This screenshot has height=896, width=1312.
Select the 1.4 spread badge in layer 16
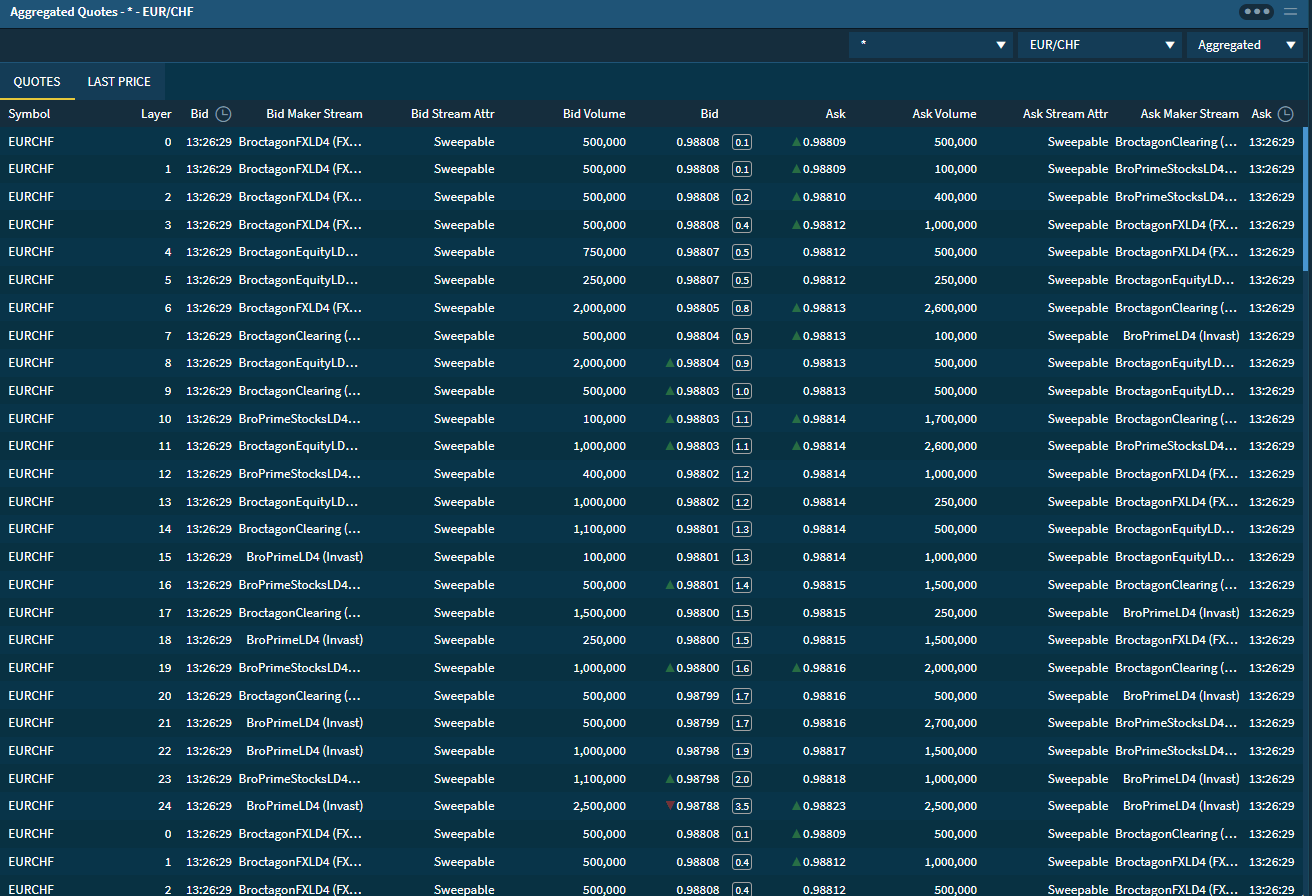(x=742, y=585)
